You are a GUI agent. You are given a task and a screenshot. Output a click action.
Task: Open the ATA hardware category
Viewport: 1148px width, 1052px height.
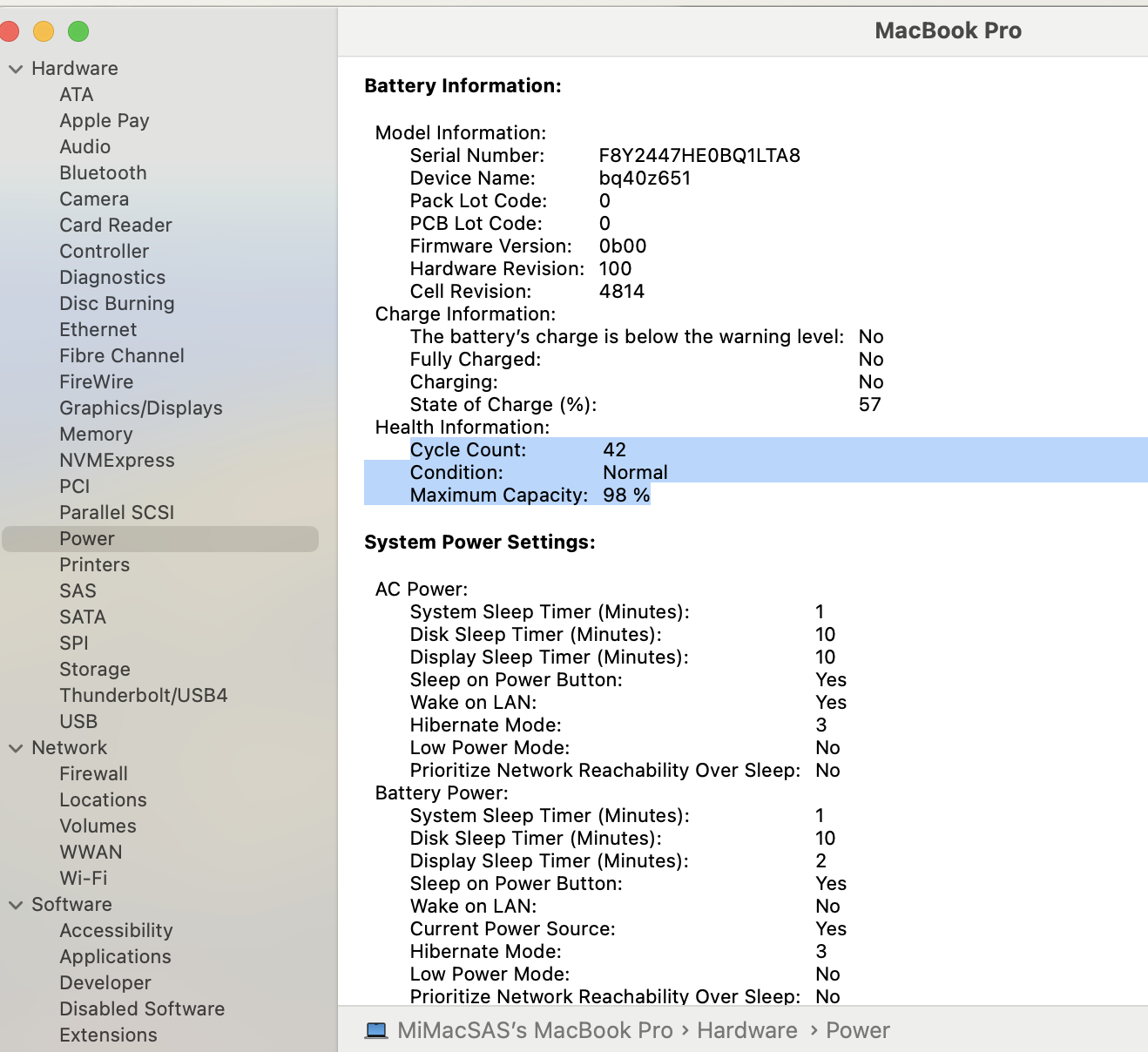tap(77, 95)
